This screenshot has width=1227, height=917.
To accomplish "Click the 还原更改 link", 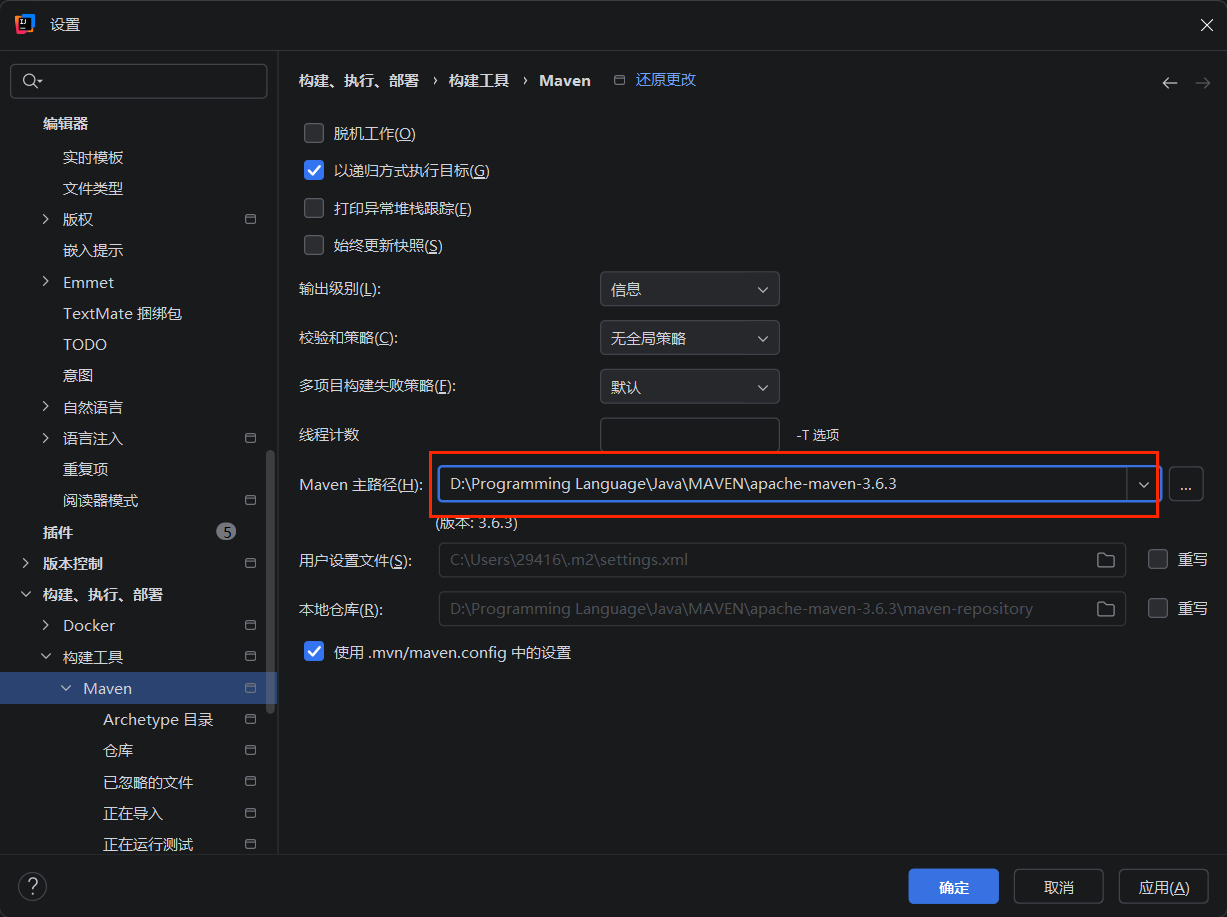I will (666, 80).
